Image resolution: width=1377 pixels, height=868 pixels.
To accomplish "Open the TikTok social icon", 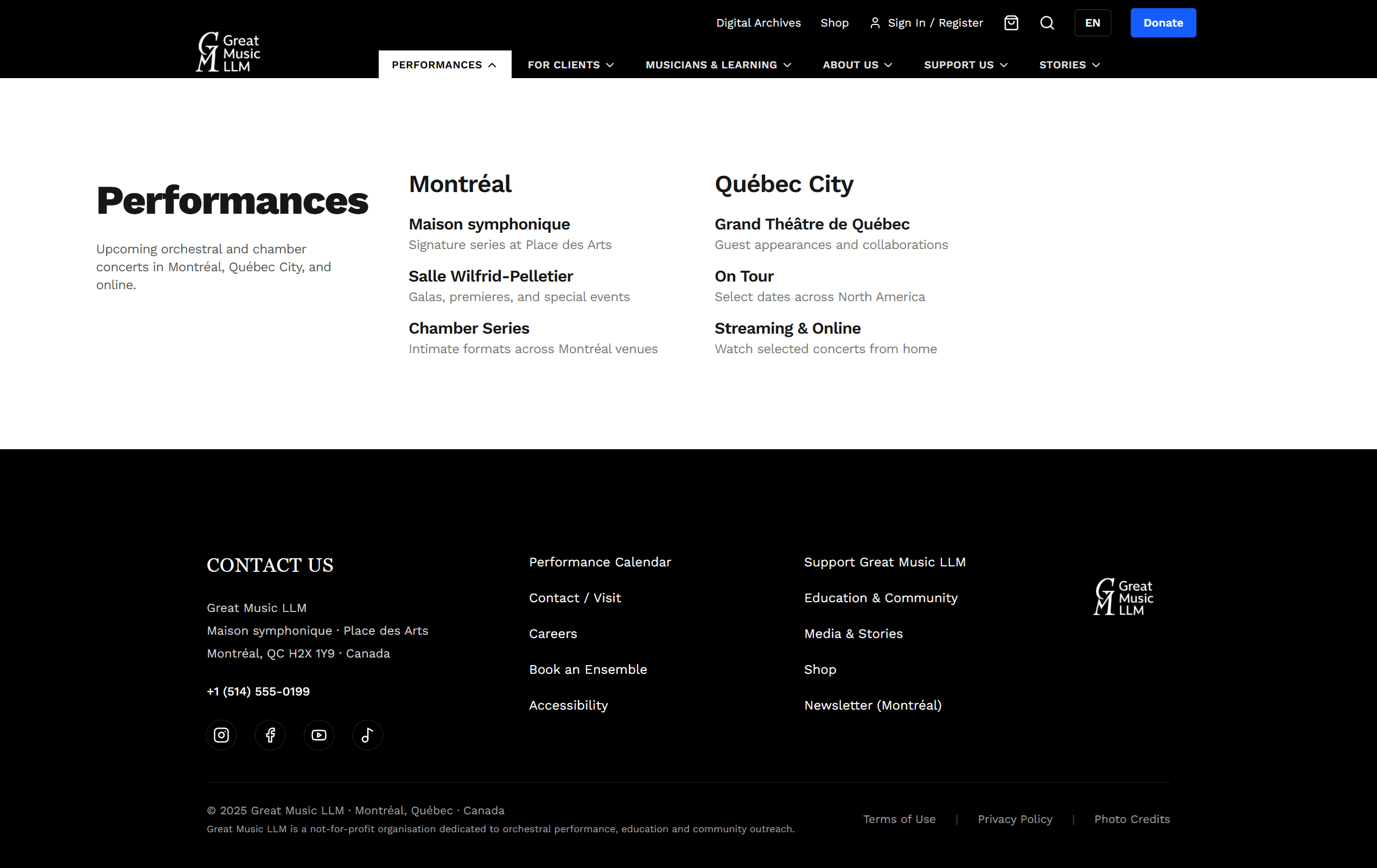I will (x=367, y=735).
